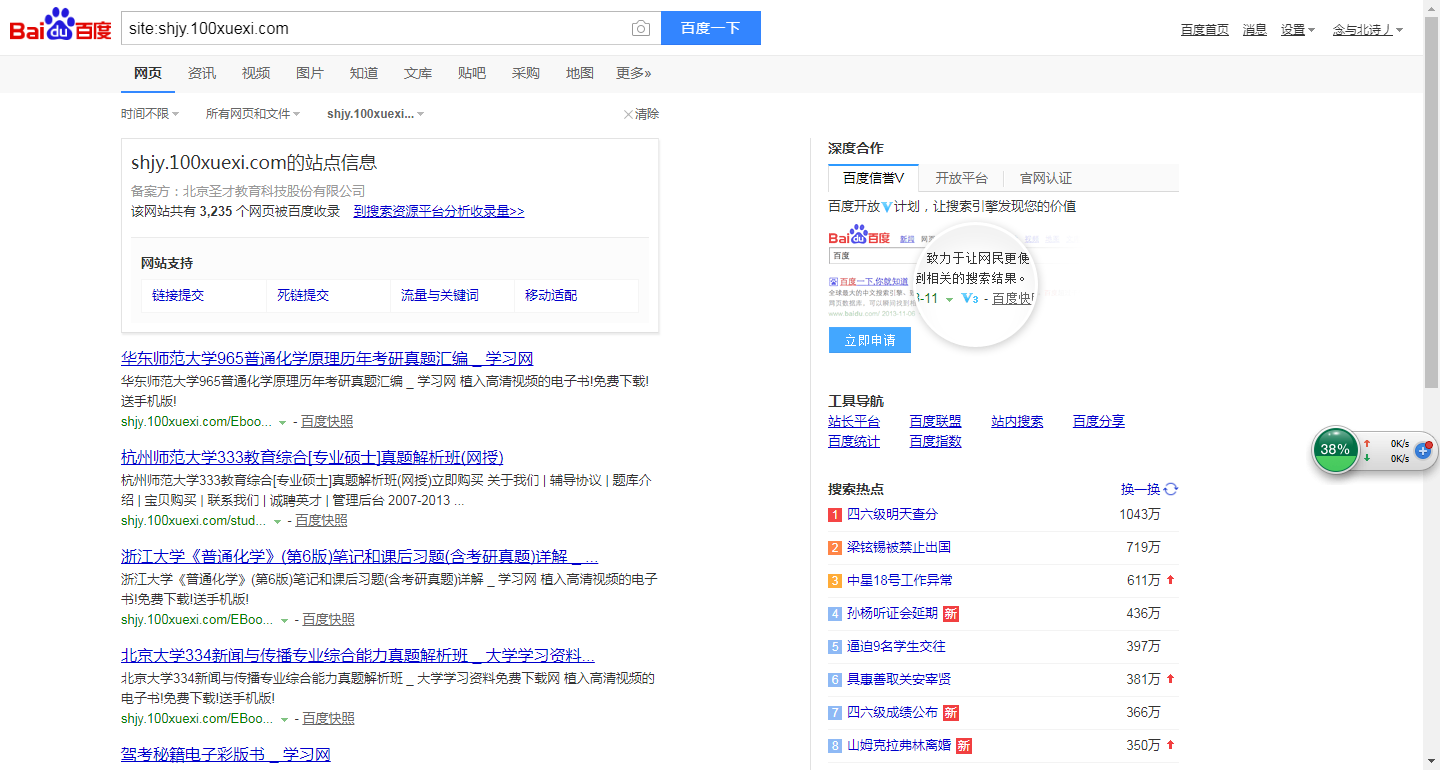Click 新 badge beside 四六级成绩布
The height and width of the screenshot is (770, 1440).
[951, 712]
